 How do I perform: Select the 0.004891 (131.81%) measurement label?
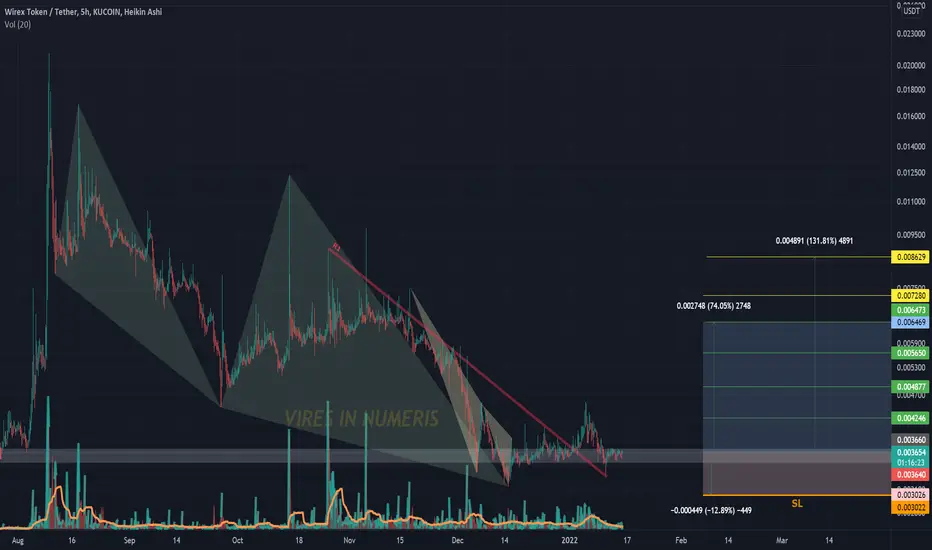coord(814,241)
